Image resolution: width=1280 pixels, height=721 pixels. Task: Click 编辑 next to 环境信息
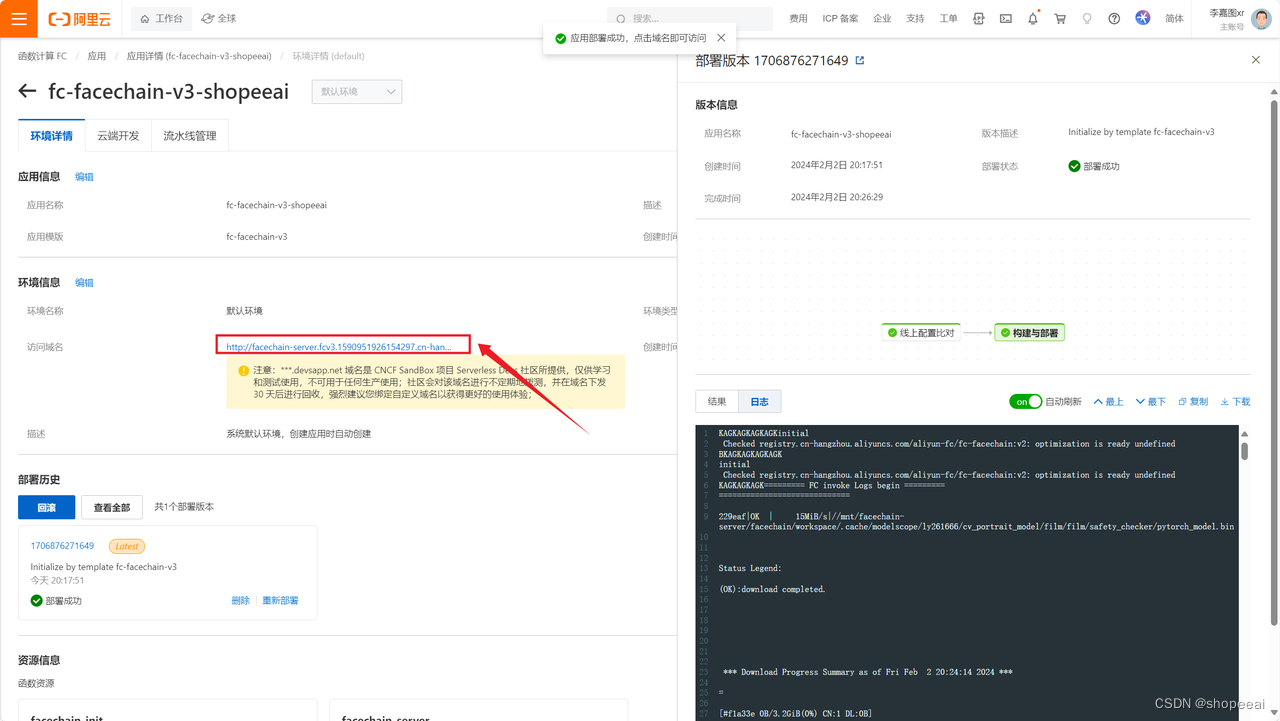(84, 283)
